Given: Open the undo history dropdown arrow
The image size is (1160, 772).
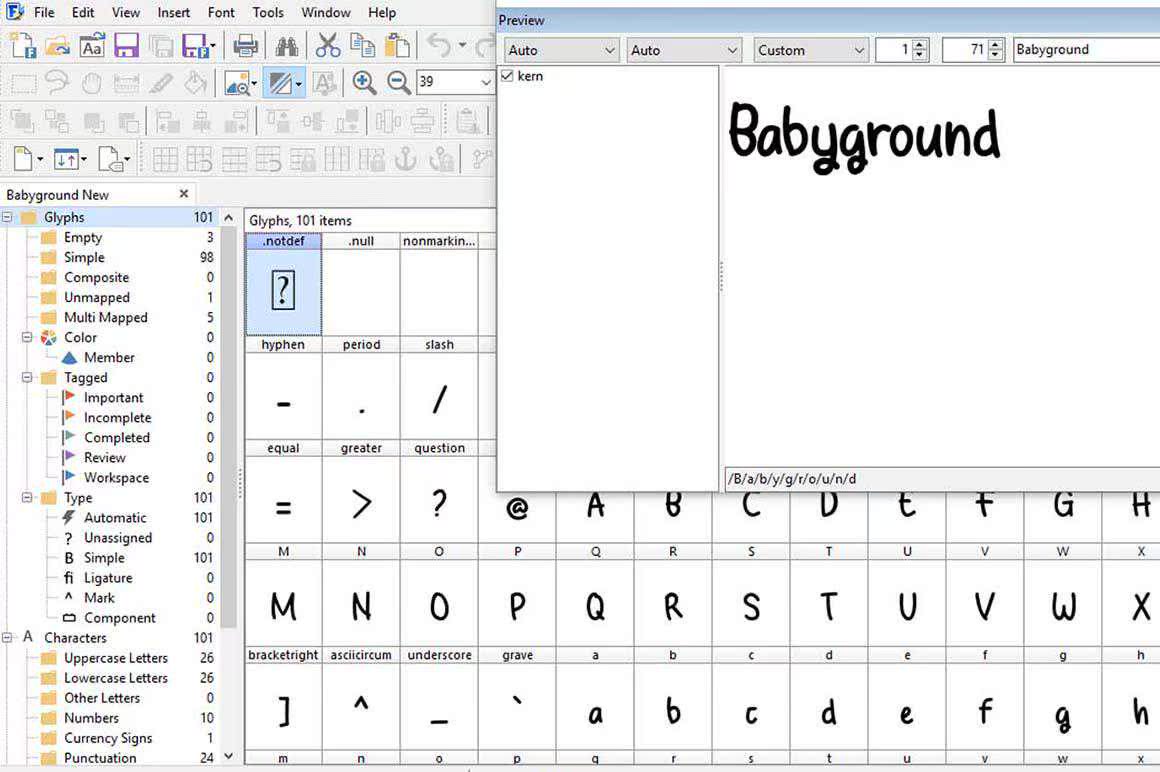Looking at the screenshot, I should tap(462, 47).
